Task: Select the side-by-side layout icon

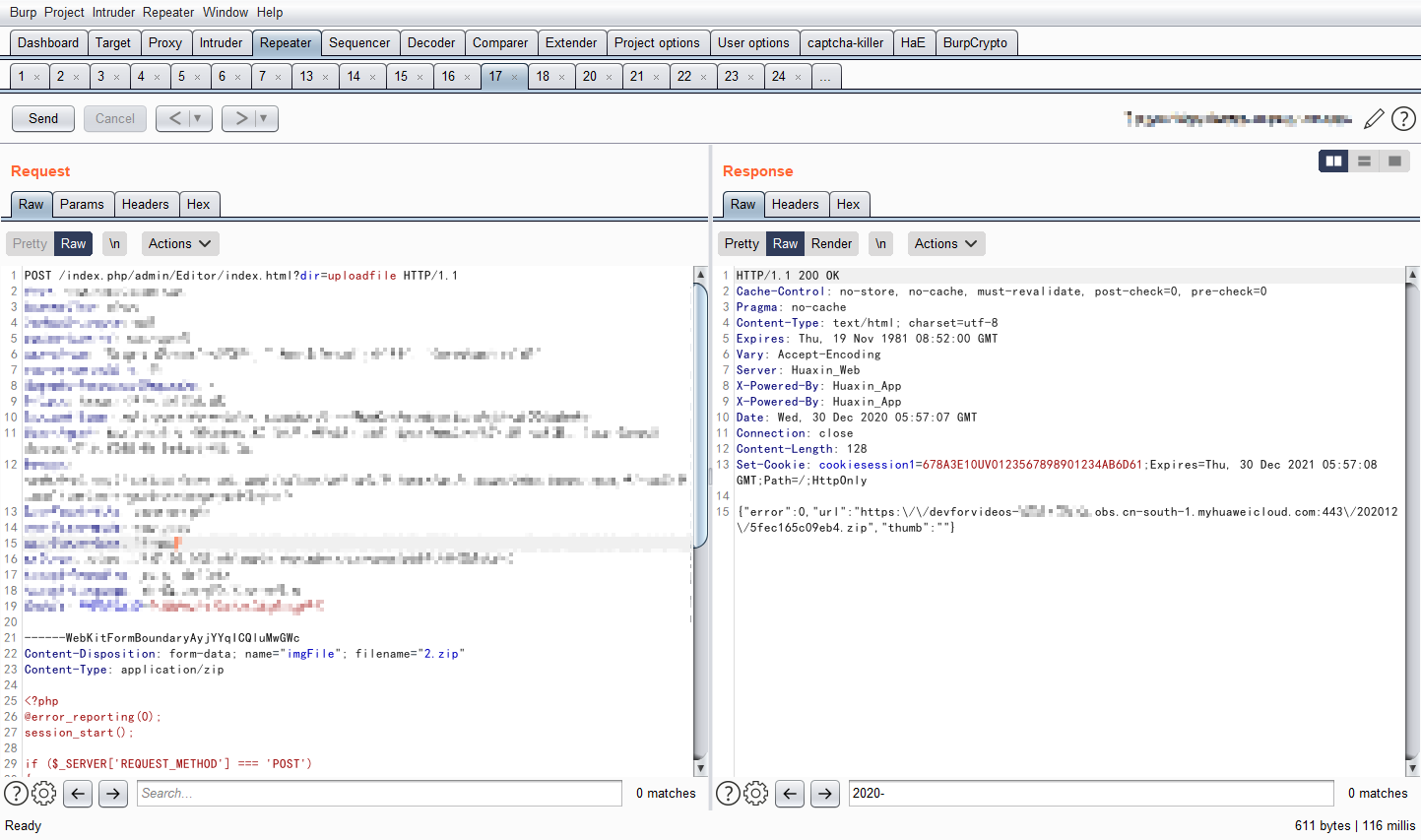Action: (1333, 162)
